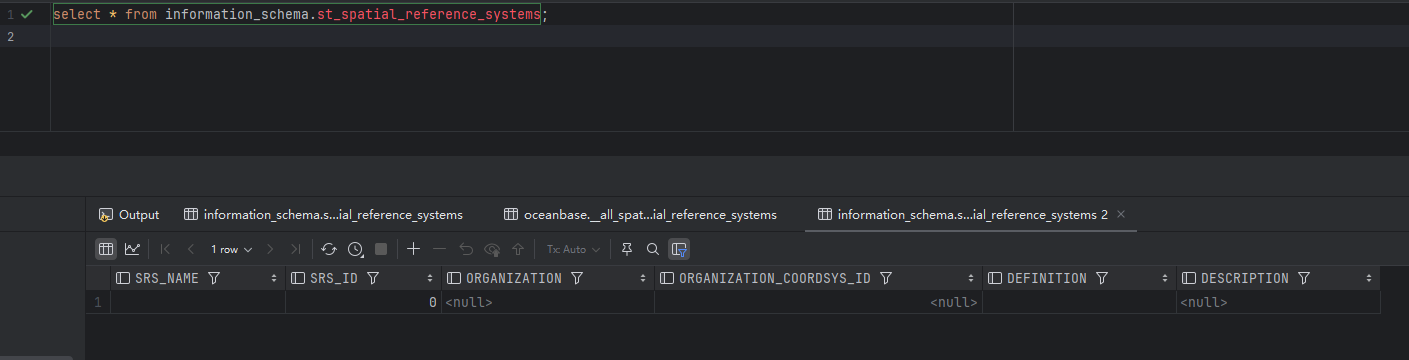The image size is (1409, 360).
Task: Select the ORGANIZATION_COORDSYS_ID cell showing <null>
Action: pos(818,302)
